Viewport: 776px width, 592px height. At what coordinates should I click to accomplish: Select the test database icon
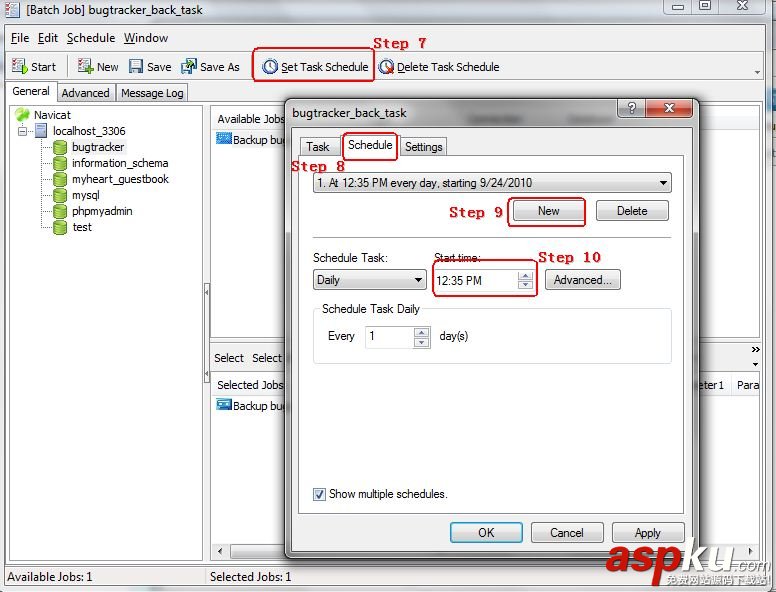60,227
